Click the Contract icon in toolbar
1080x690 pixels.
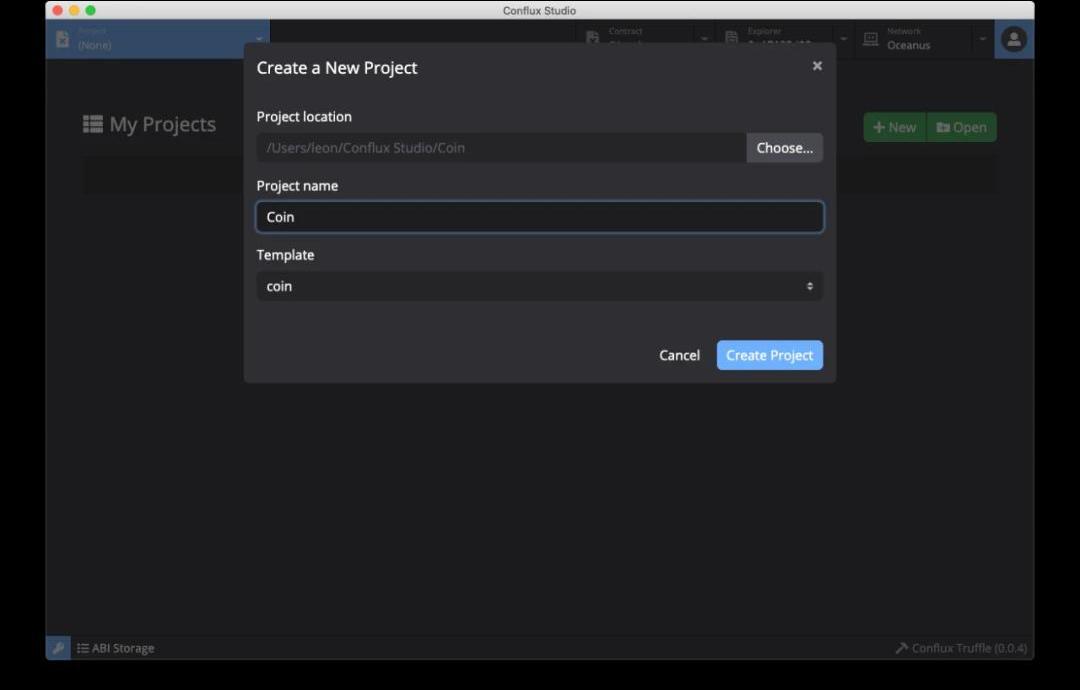592,37
